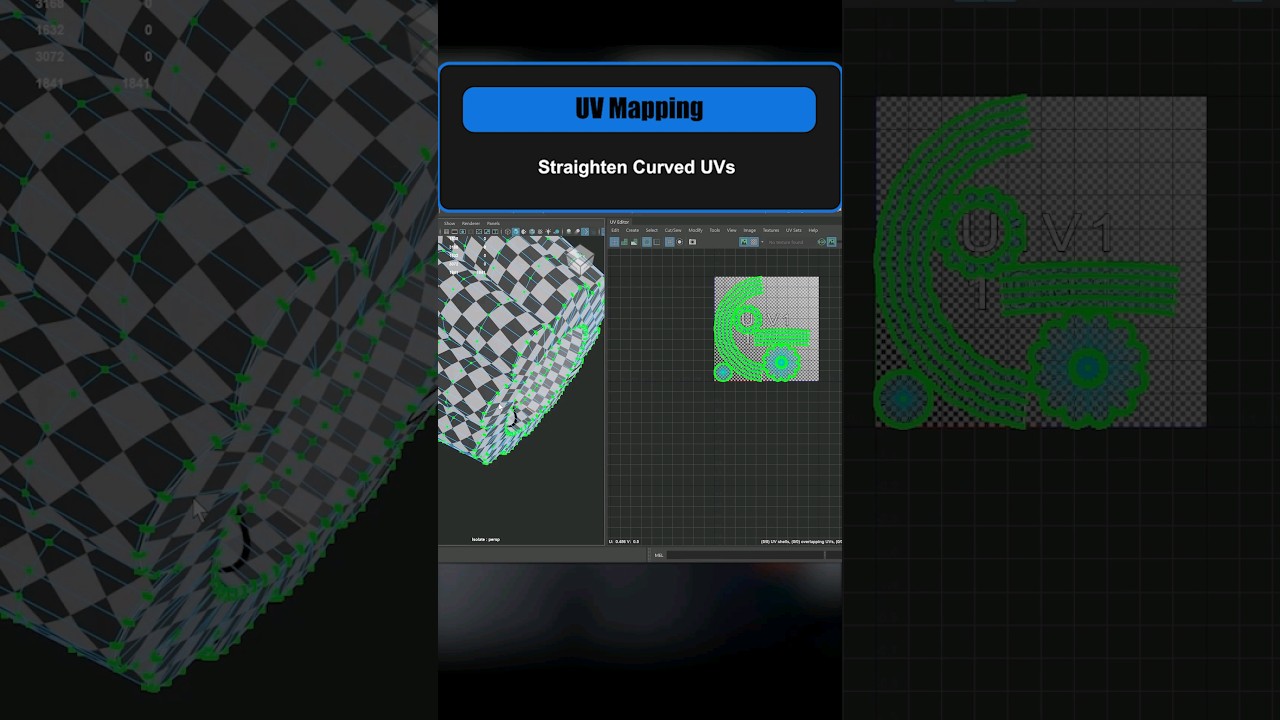Open the viewport Renderer menu
The image size is (1280, 720).
click(471, 223)
